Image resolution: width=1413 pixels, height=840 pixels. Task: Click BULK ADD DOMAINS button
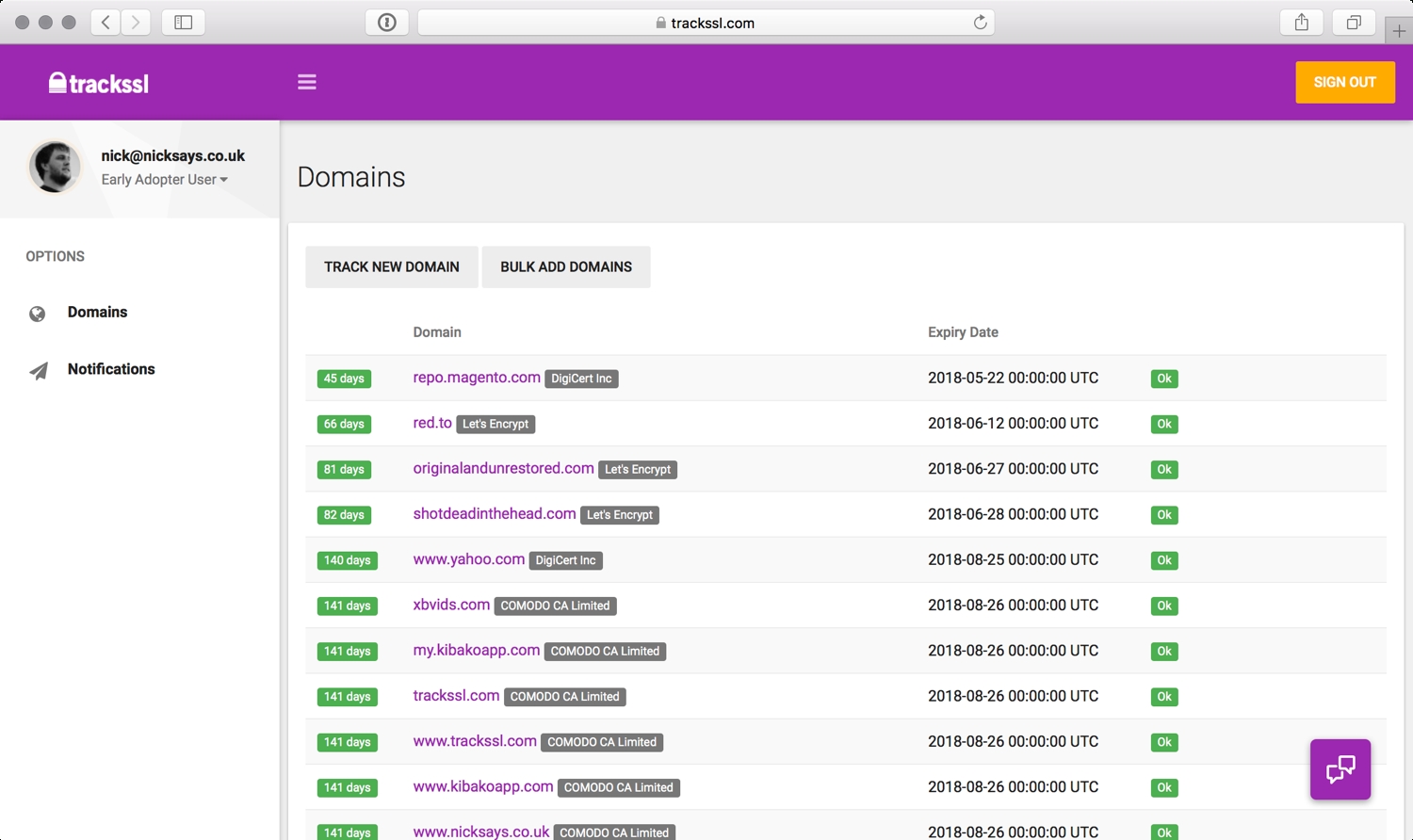click(x=566, y=267)
